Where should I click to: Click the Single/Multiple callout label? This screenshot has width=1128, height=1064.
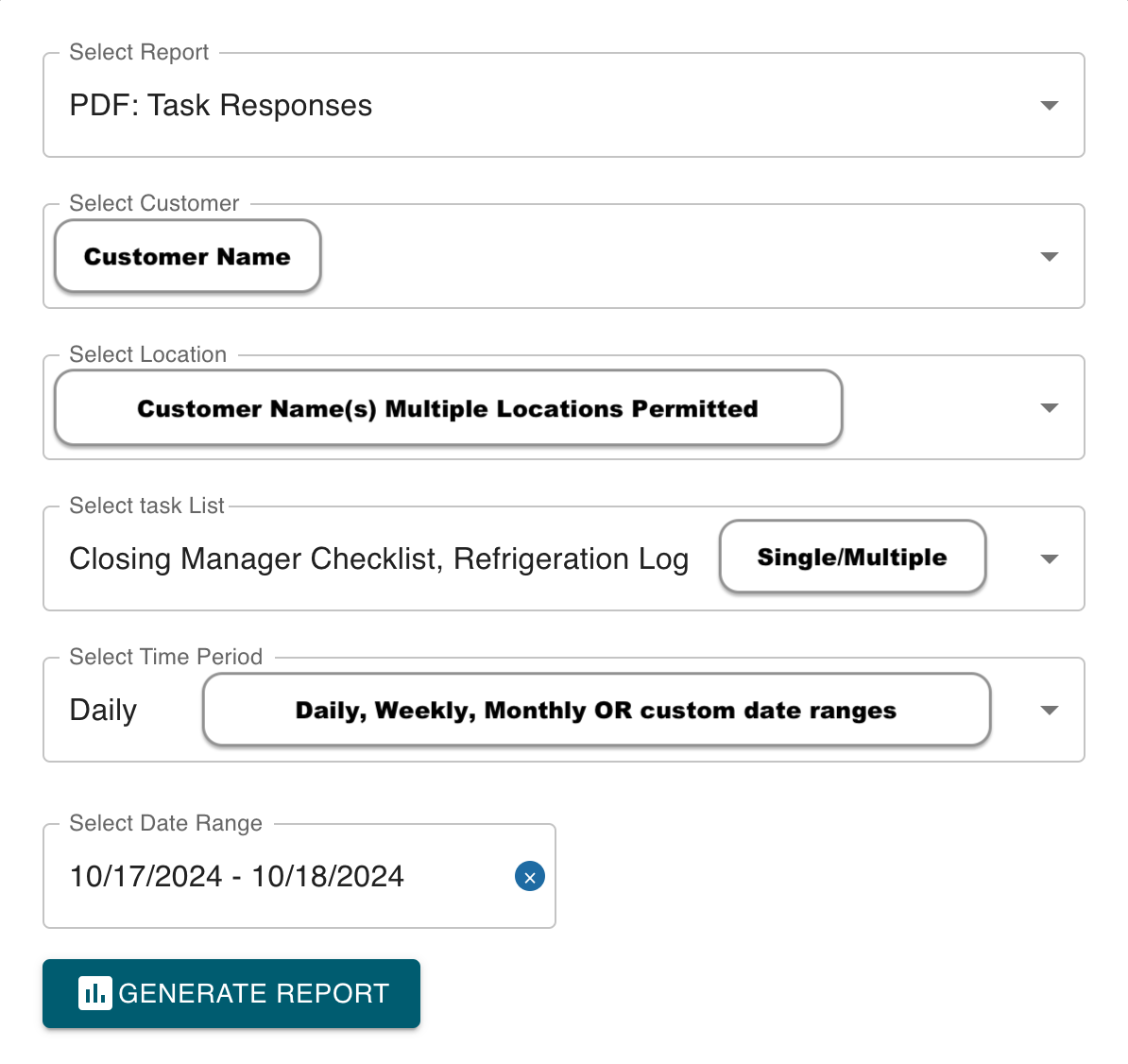pos(852,557)
